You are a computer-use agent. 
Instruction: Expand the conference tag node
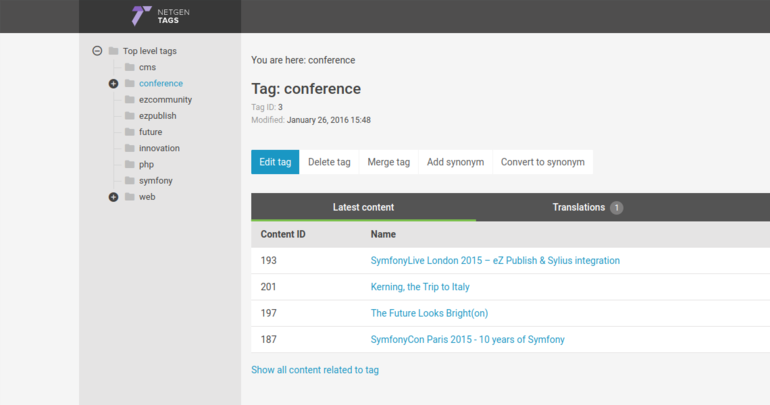tap(113, 83)
